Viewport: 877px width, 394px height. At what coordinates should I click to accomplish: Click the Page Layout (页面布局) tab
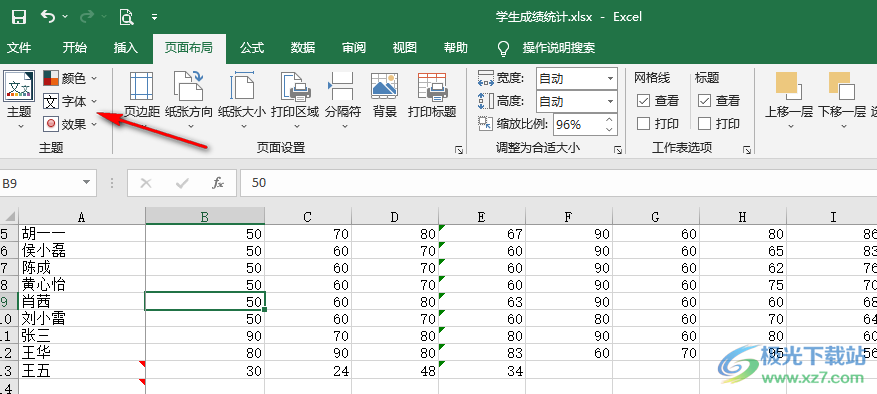click(189, 48)
